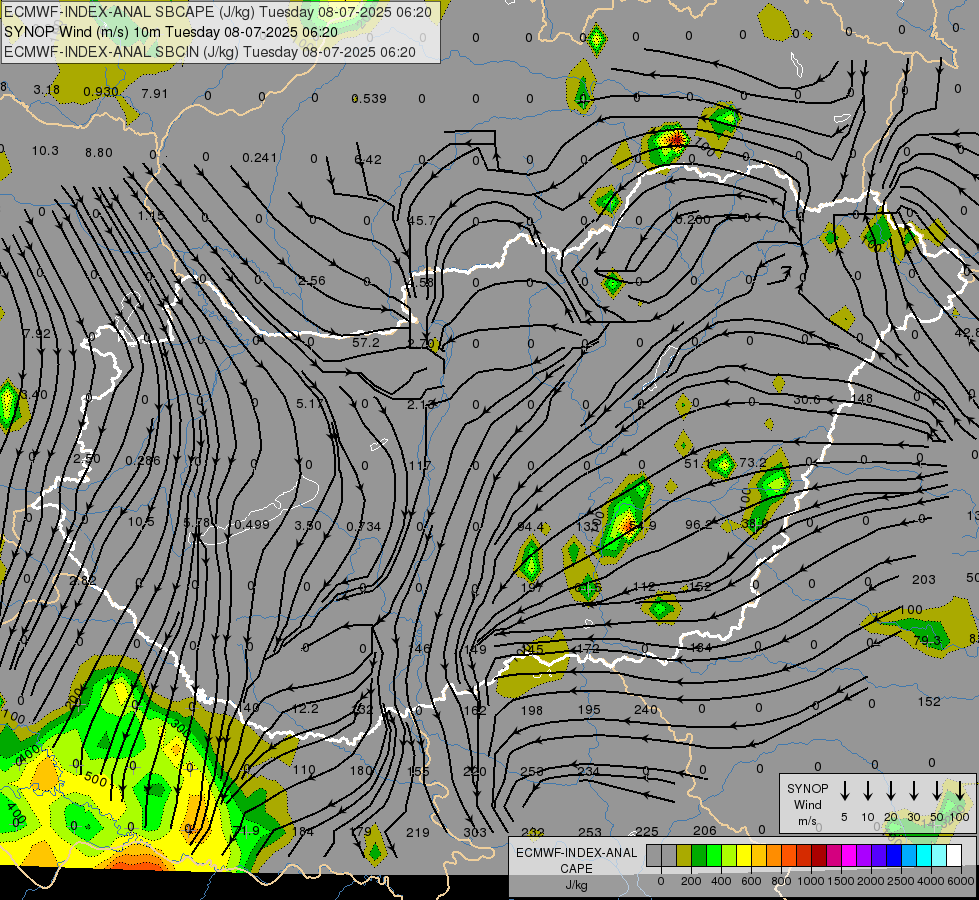Click the 198 value on map
The image size is (979, 900).
pos(532,710)
